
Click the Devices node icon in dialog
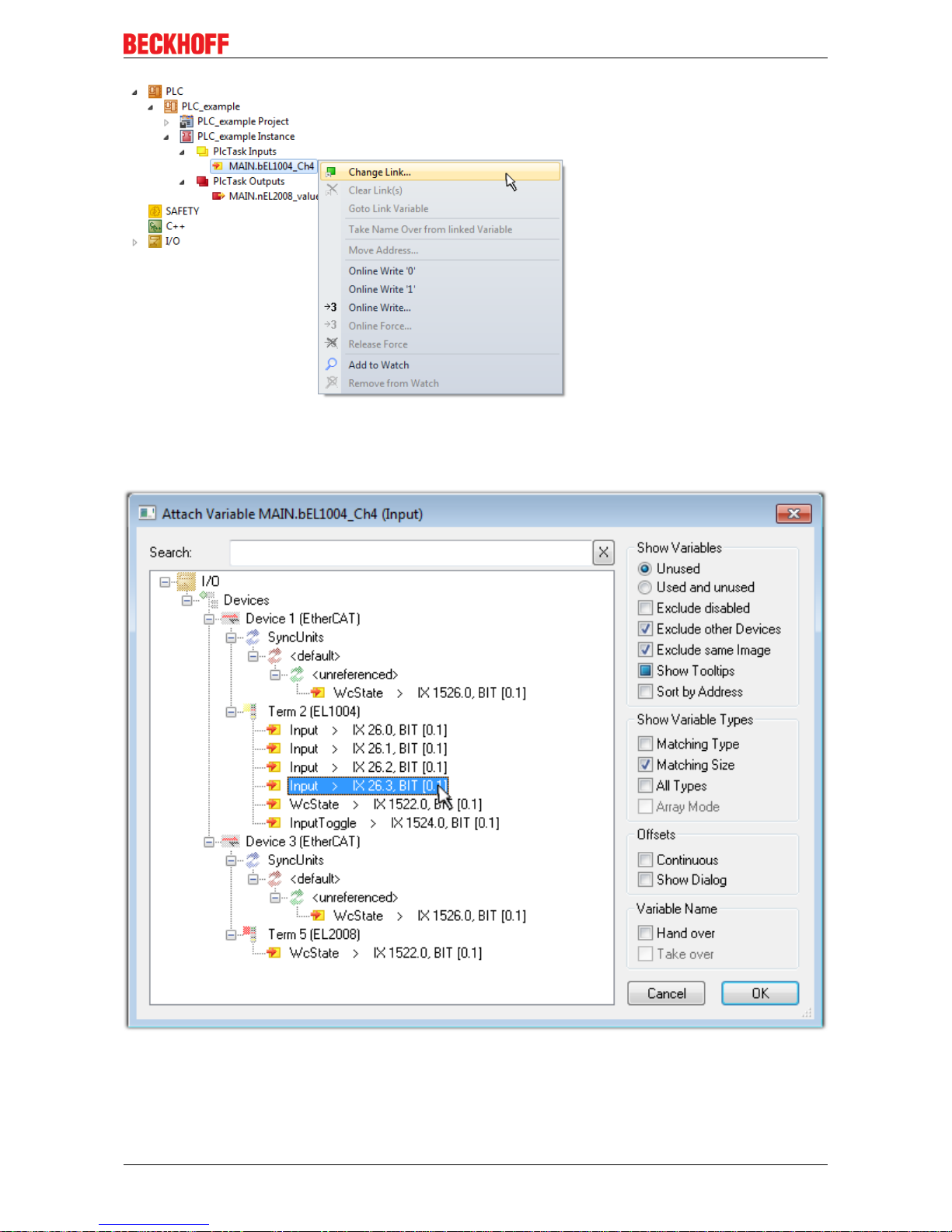(x=208, y=599)
